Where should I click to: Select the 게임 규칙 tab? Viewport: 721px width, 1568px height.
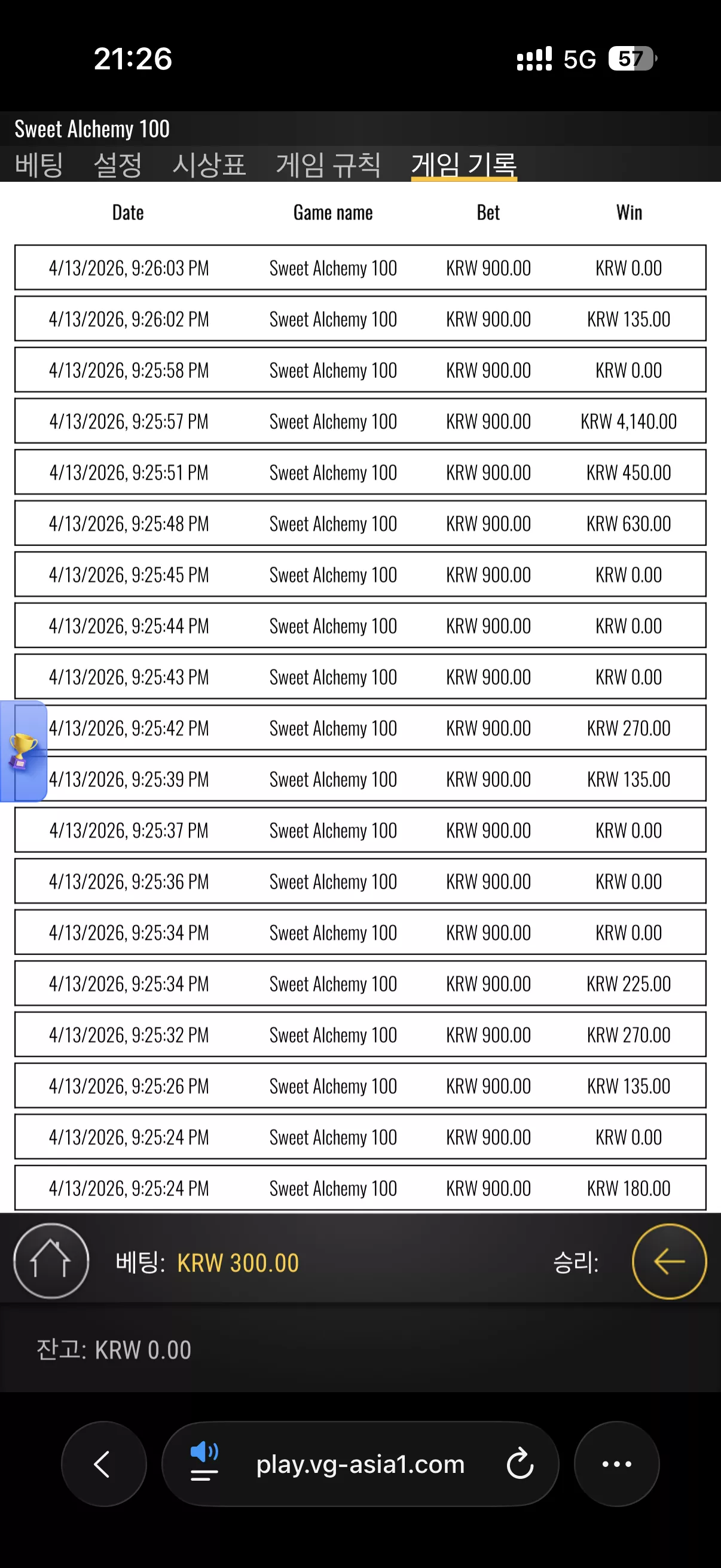click(x=329, y=164)
